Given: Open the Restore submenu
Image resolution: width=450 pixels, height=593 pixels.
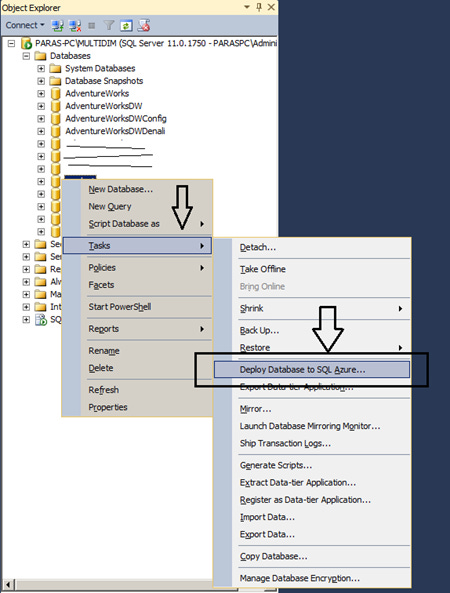Looking at the screenshot, I should pyautogui.click(x=312, y=348).
